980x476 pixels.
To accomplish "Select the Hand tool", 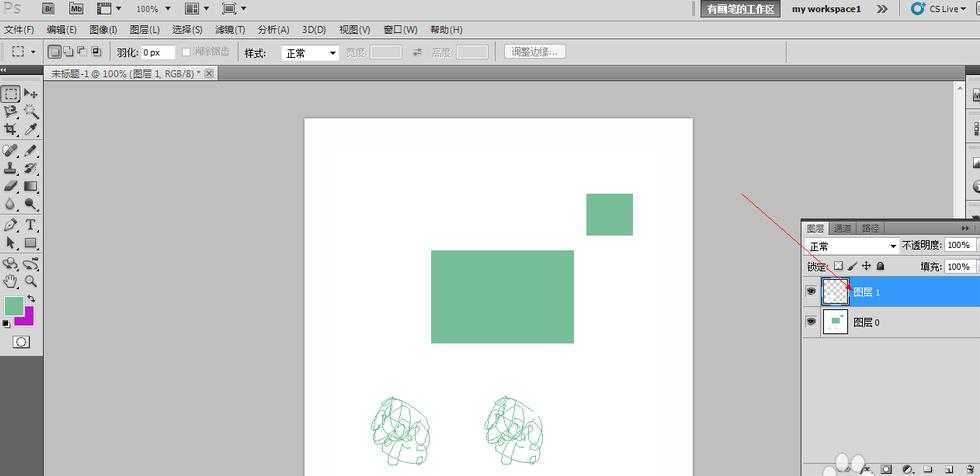I will (x=10, y=281).
